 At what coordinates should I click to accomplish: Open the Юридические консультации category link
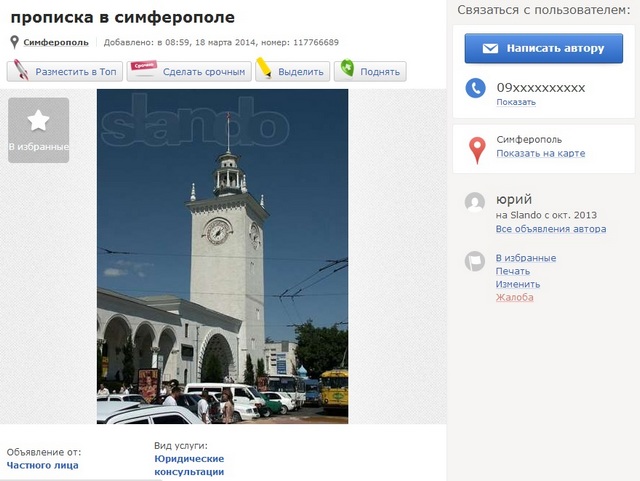[189, 465]
